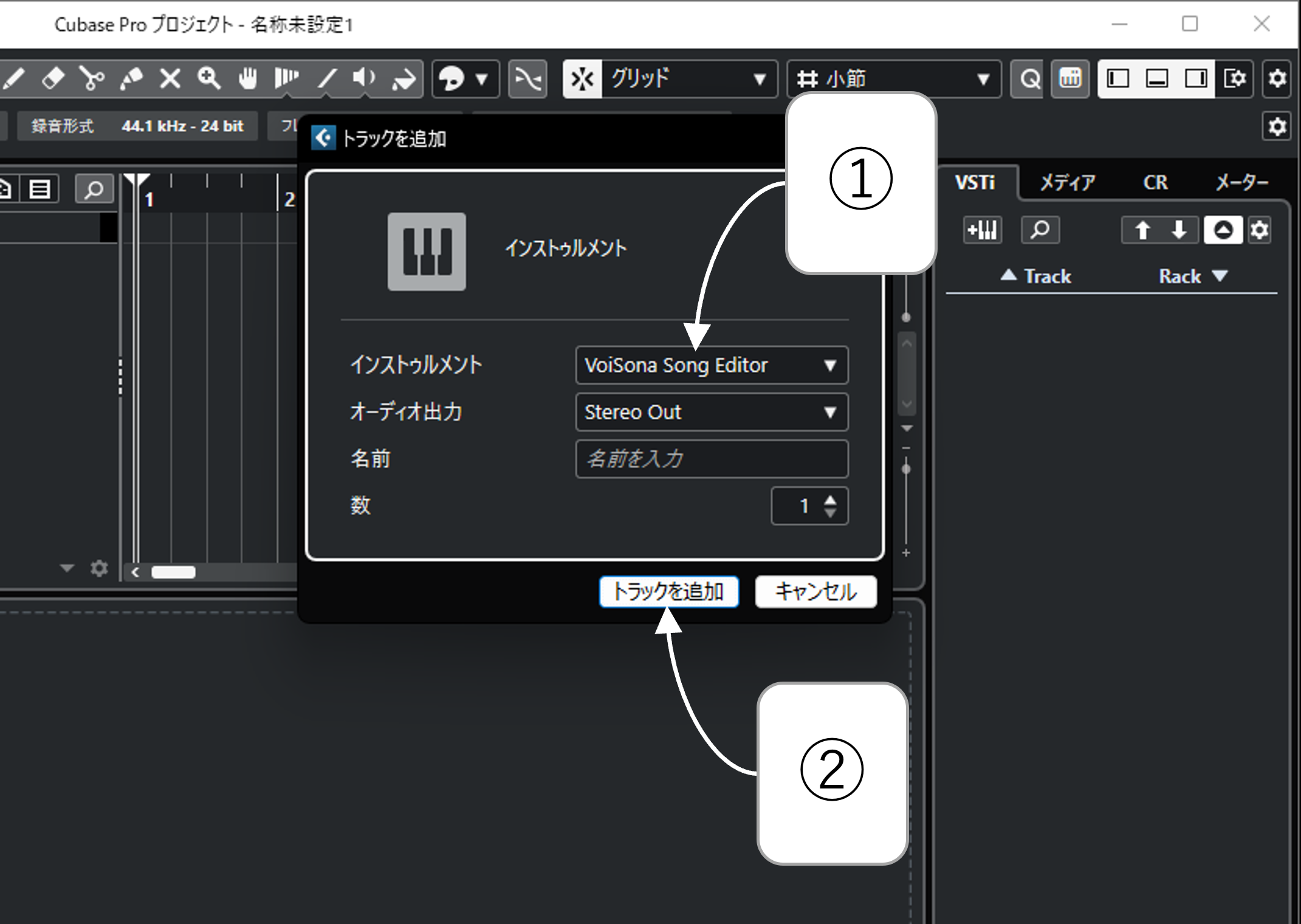Increase the track count stepper
1301x924 pixels.
pyautogui.click(x=830, y=499)
